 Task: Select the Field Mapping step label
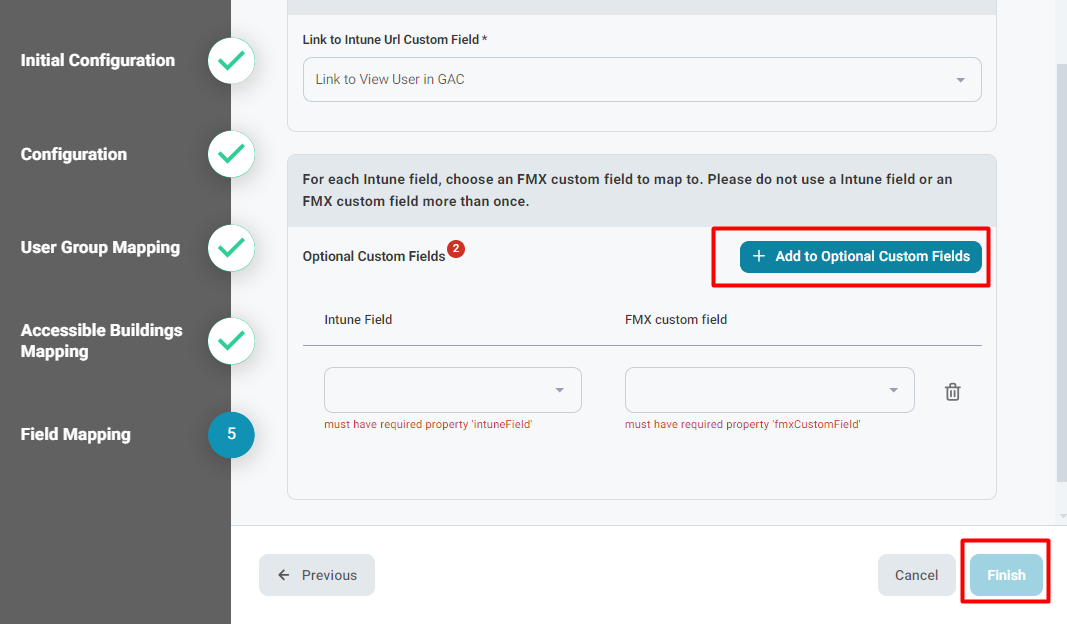pos(76,435)
